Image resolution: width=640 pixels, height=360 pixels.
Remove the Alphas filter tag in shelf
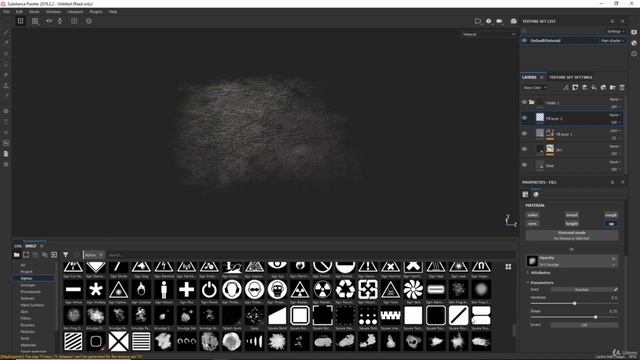(x=101, y=255)
